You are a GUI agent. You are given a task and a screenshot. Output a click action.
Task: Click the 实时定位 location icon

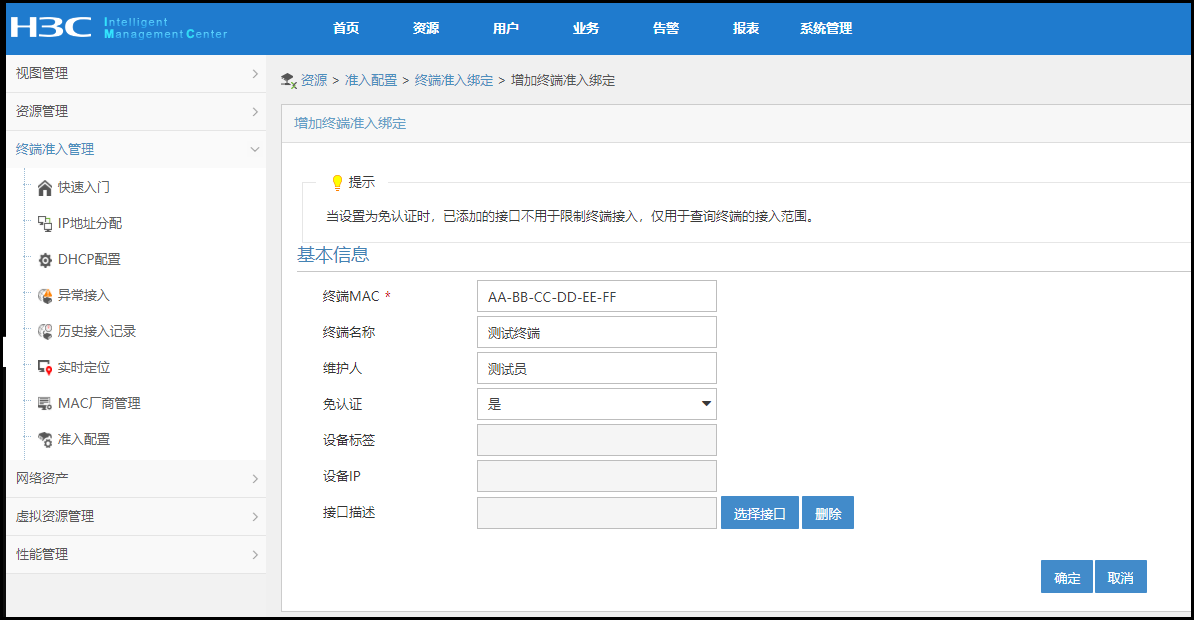[44, 368]
